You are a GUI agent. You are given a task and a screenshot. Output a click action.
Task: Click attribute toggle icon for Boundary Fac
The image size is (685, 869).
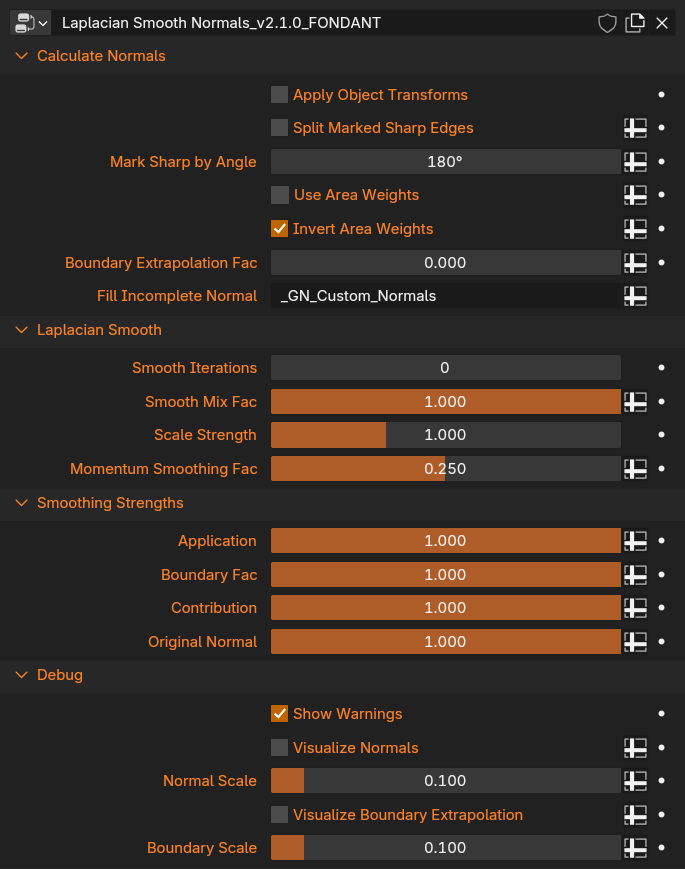click(635, 575)
